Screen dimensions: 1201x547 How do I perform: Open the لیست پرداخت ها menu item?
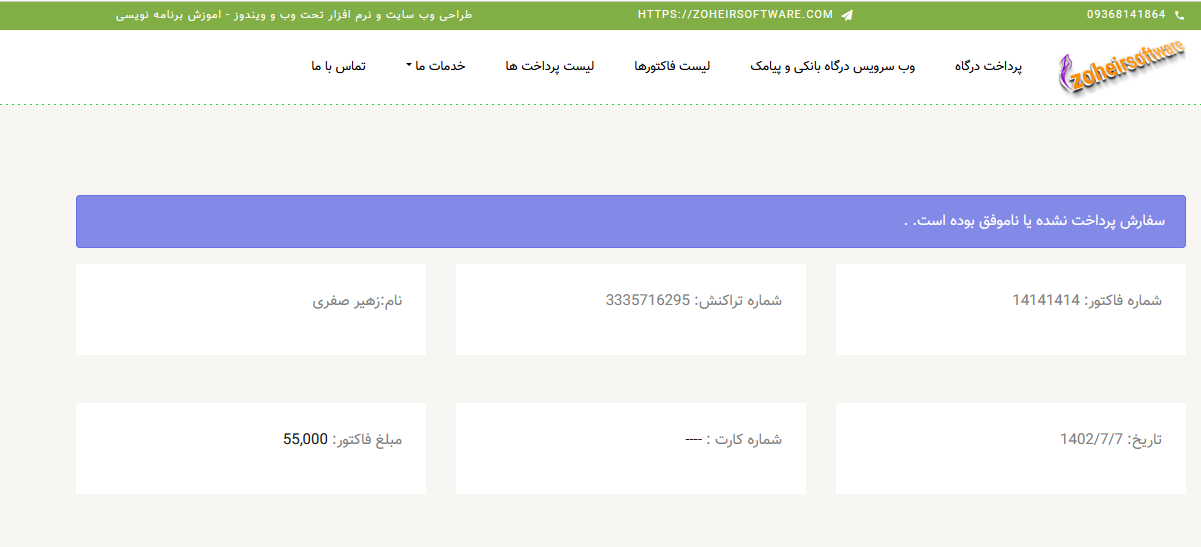[550, 66]
